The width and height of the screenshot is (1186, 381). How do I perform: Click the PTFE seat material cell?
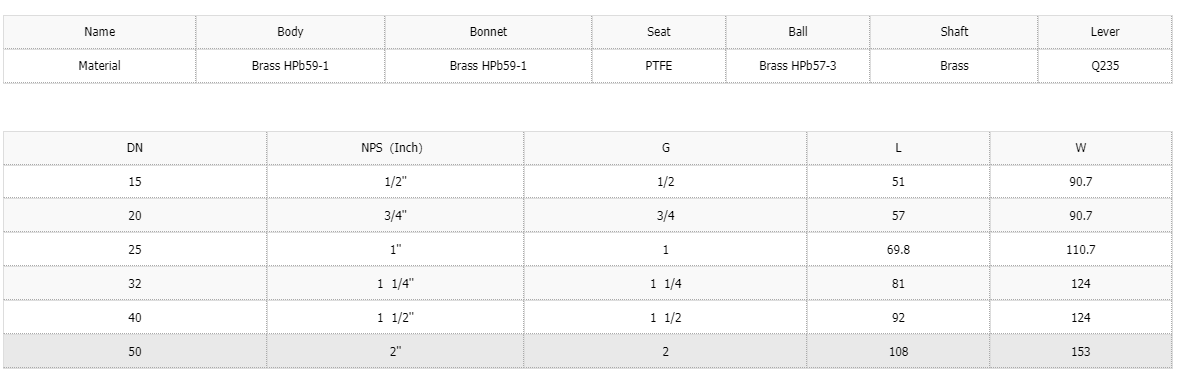(658, 66)
